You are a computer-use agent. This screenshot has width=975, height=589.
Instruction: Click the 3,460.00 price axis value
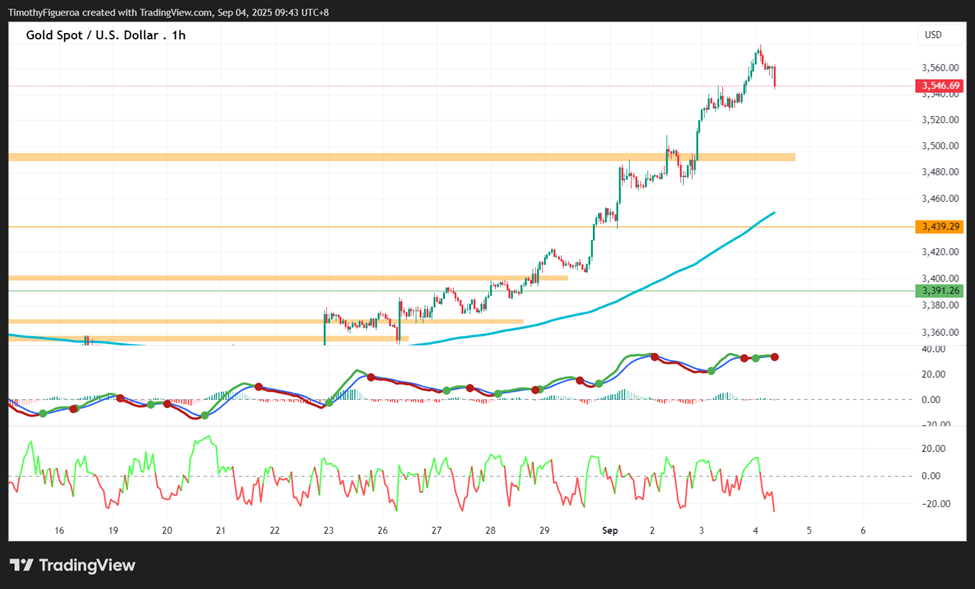click(x=940, y=198)
